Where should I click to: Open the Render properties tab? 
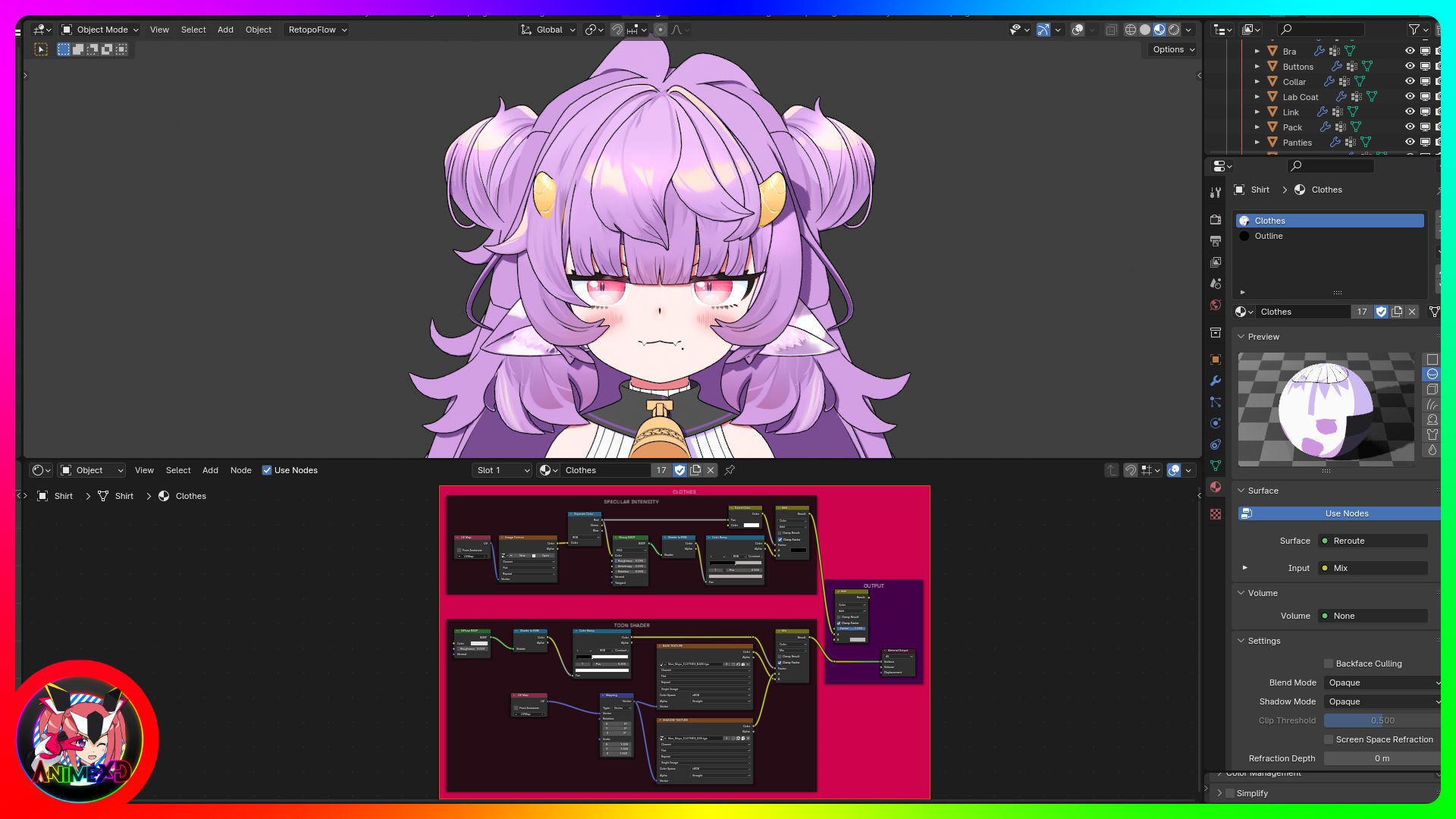tap(1216, 220)
